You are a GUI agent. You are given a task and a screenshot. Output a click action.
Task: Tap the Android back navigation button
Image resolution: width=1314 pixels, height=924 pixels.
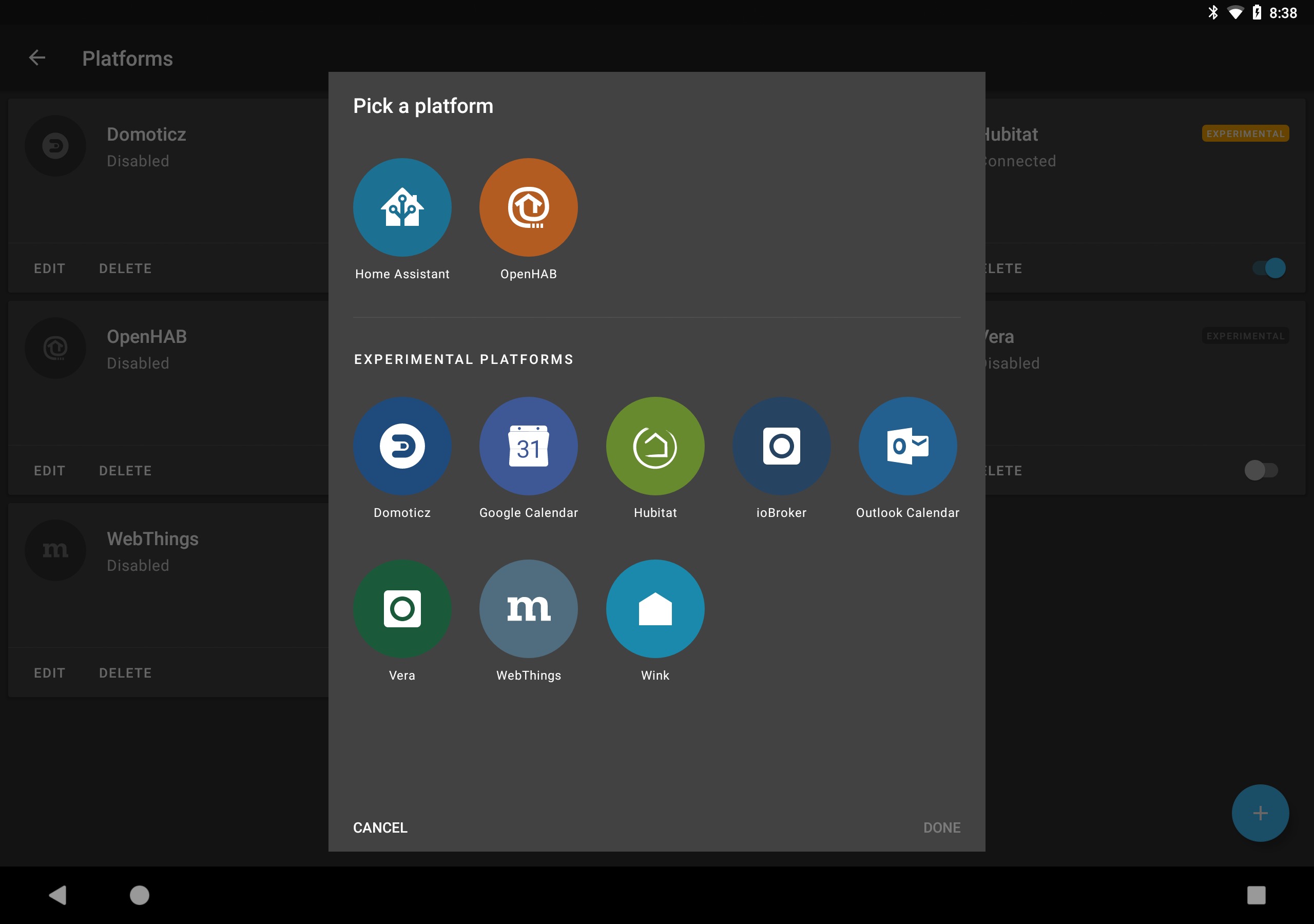(58, 895)
